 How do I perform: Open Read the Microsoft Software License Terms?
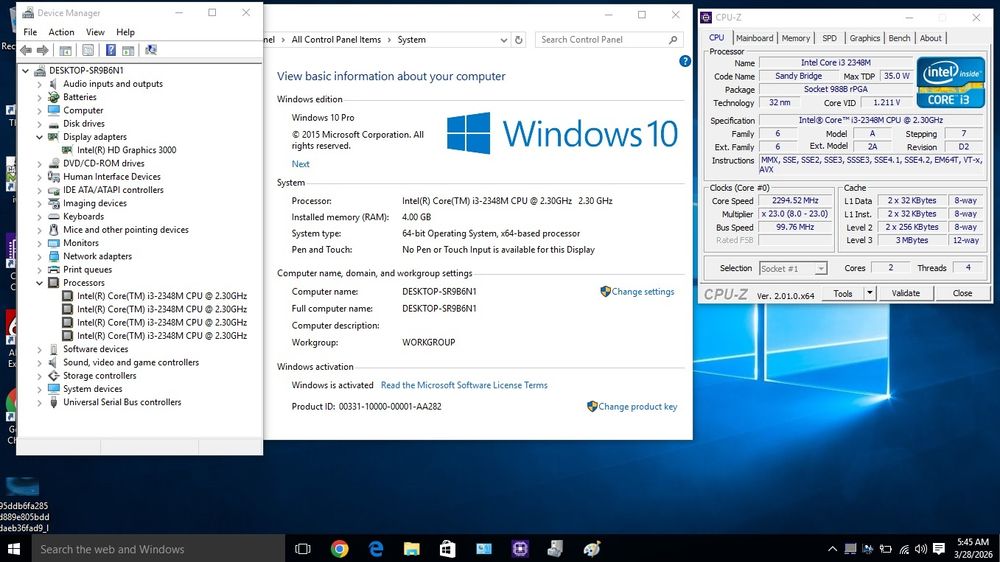(464, 385)
